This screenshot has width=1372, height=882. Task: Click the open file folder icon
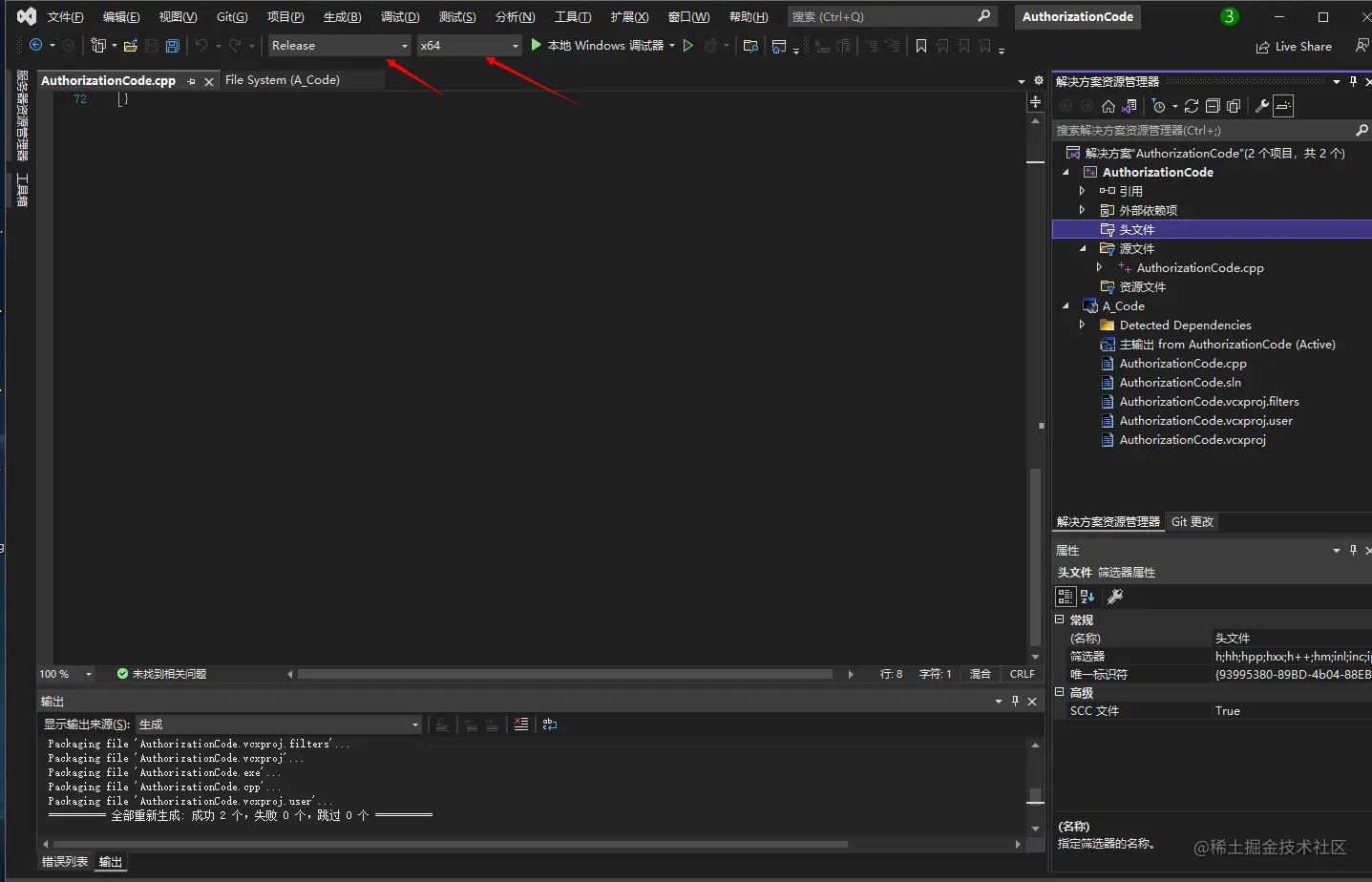coord(131,45)
